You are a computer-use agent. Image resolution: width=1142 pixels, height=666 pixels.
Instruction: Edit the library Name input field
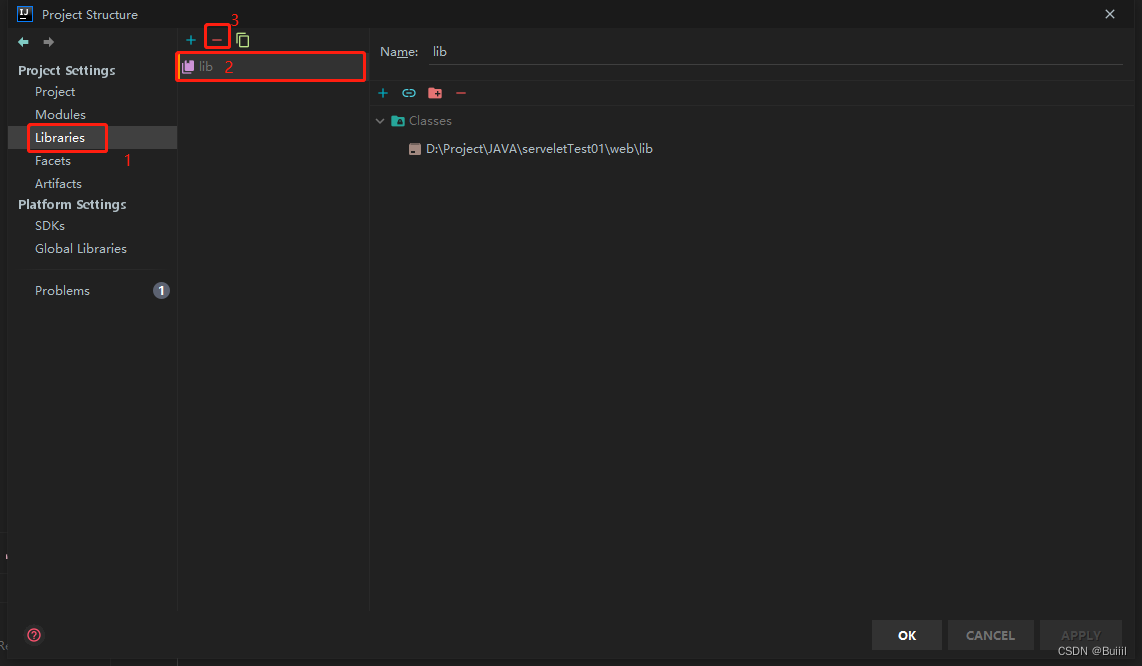600,51
